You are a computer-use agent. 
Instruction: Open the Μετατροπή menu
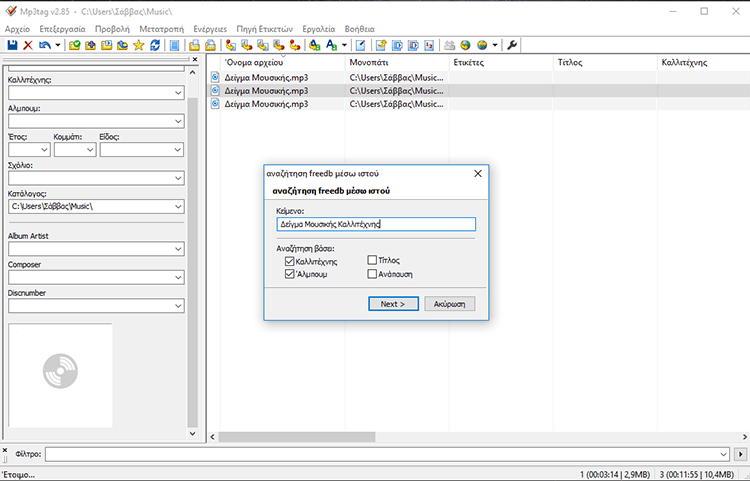(x=161, y=29)
